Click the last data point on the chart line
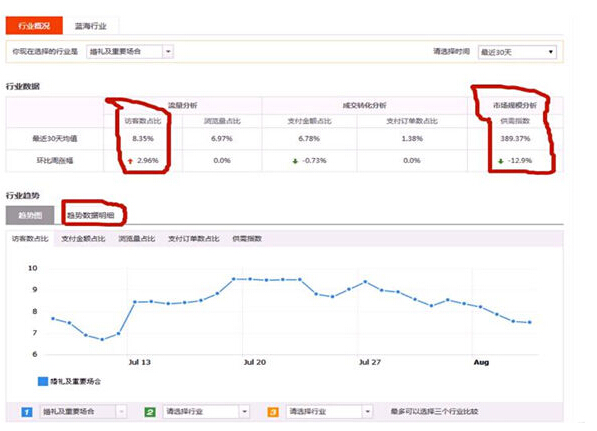This screenshot has width=597, height=431. point(530,322)
